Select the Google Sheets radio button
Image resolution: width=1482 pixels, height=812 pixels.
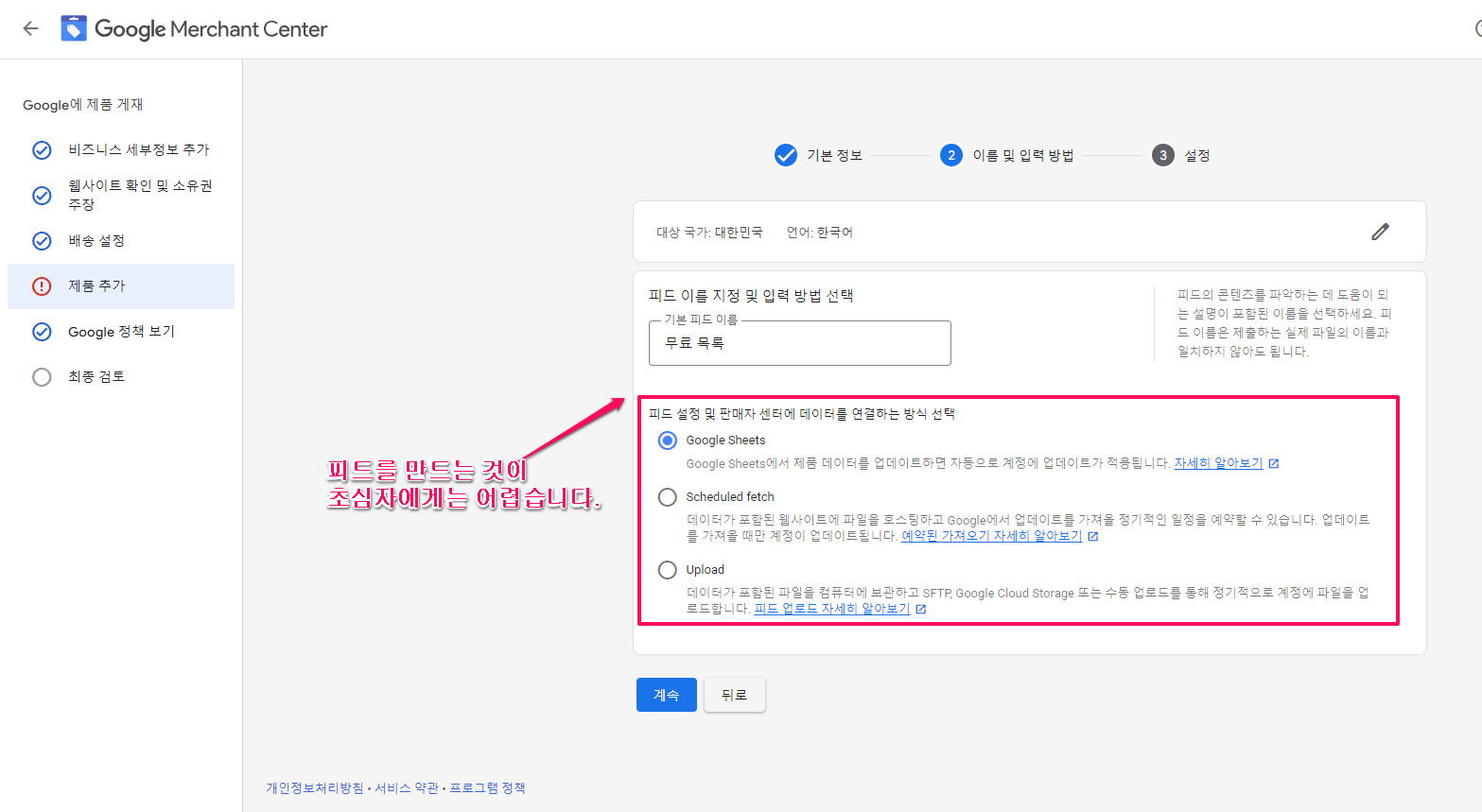tap(668, 441)
